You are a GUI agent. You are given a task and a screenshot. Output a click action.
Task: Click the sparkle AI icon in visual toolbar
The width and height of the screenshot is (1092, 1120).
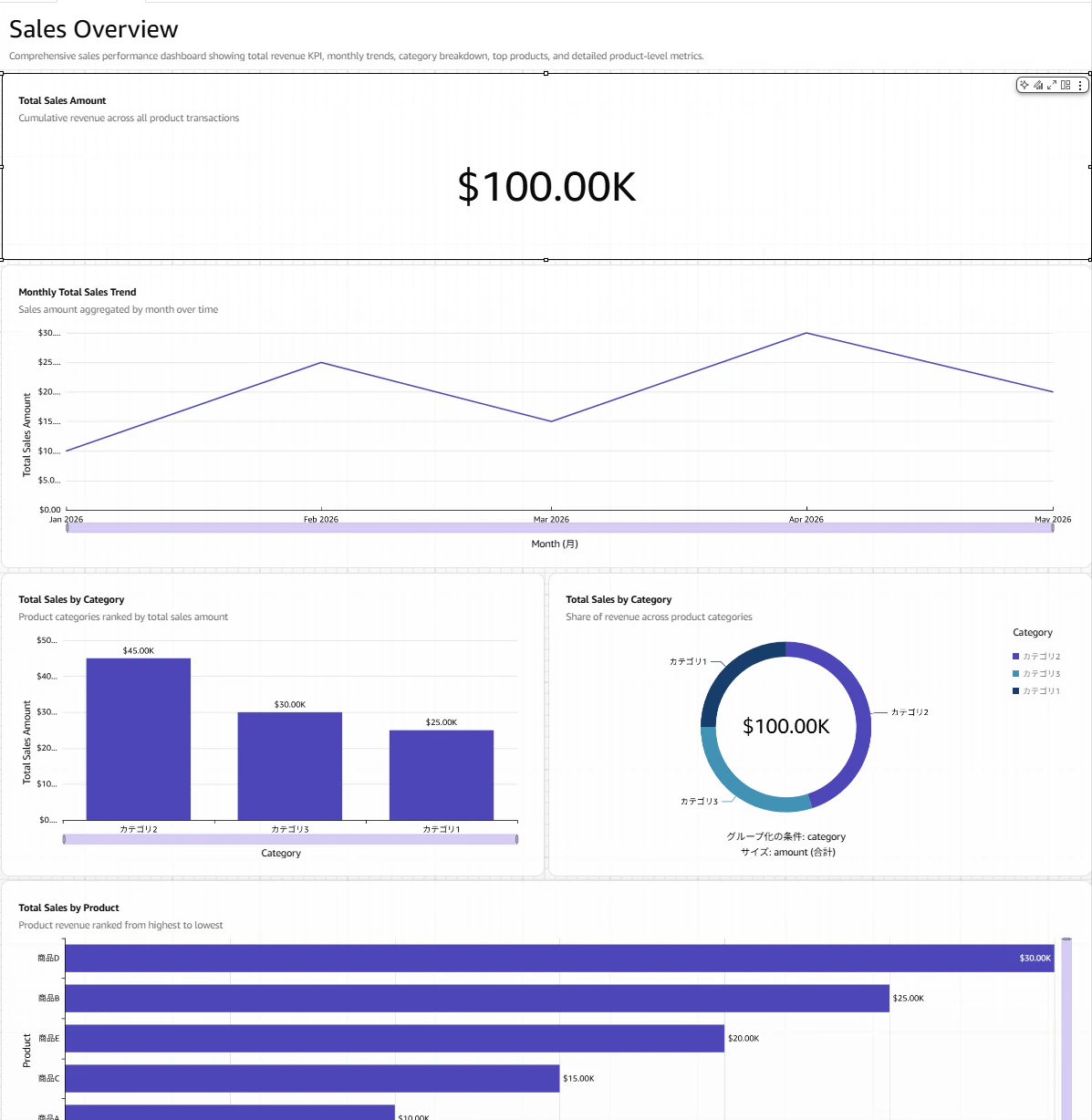1024,85
